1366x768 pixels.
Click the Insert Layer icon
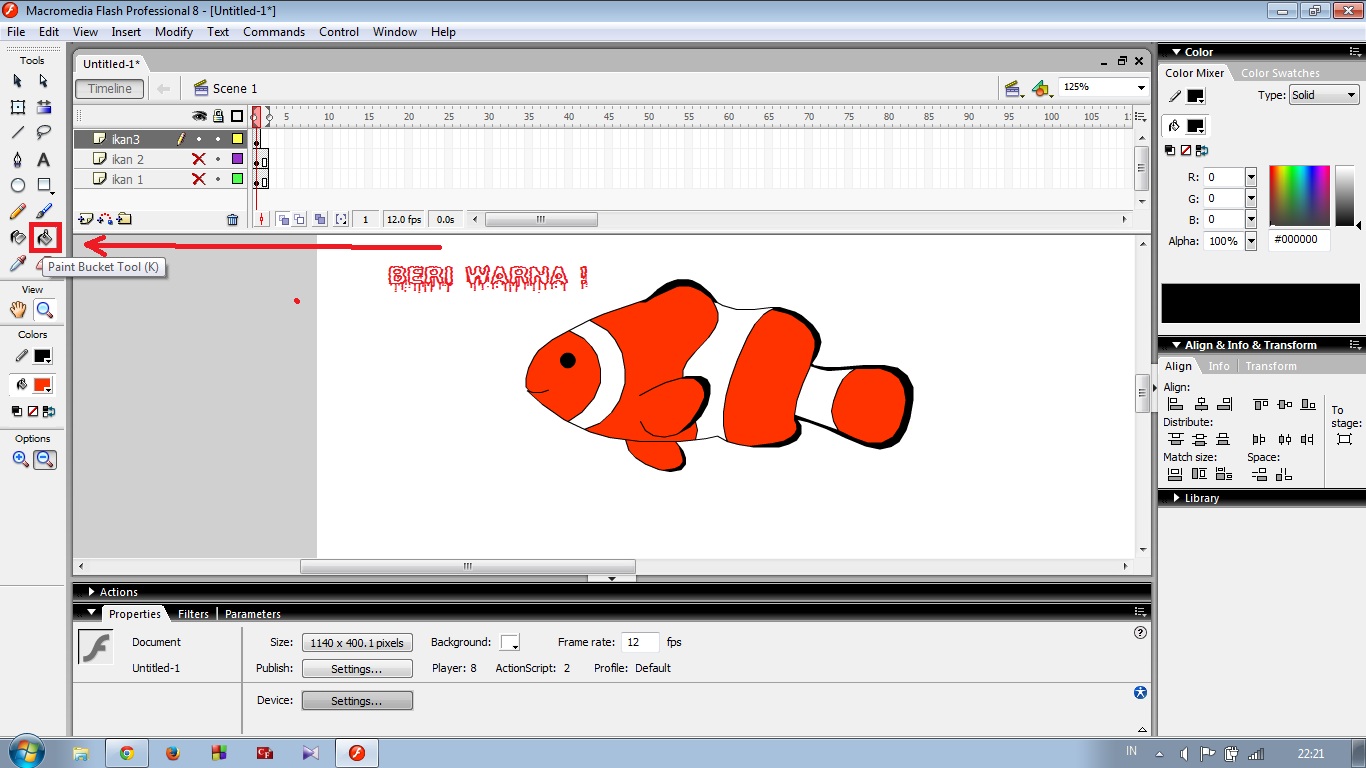click(x=86, y=219)
